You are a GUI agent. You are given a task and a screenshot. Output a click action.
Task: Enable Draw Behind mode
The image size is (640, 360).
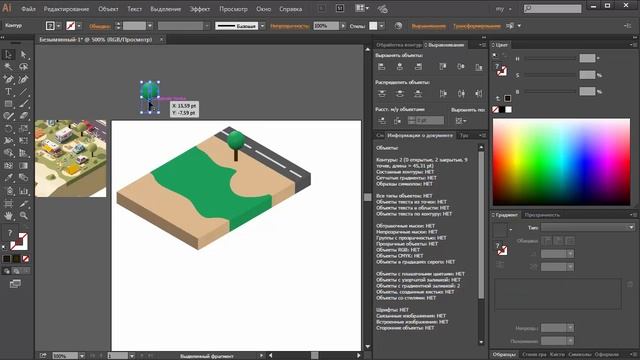coord(16,271)
